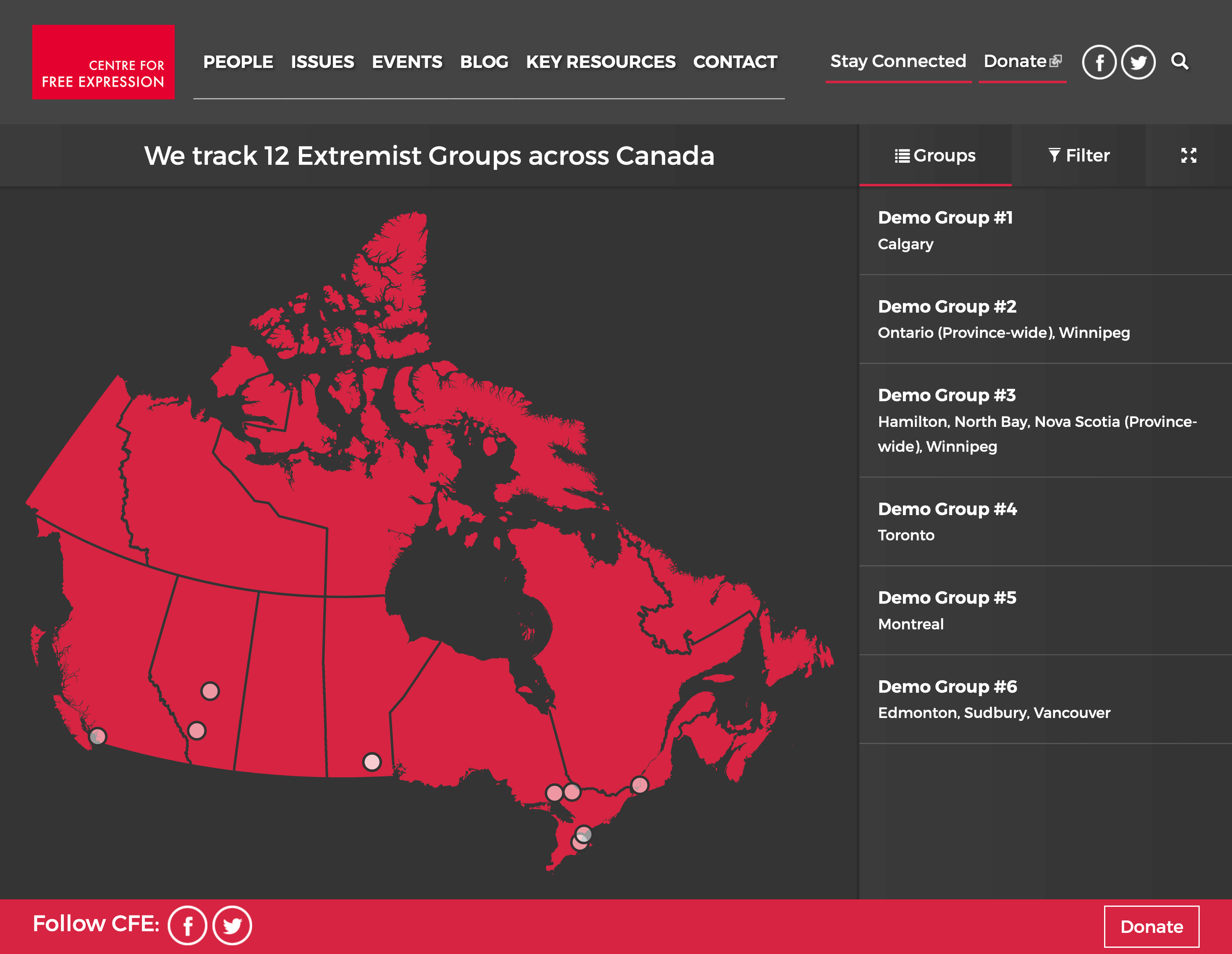Open Key Resources in navigation
1232x954 pixels.
coord(600,62)
